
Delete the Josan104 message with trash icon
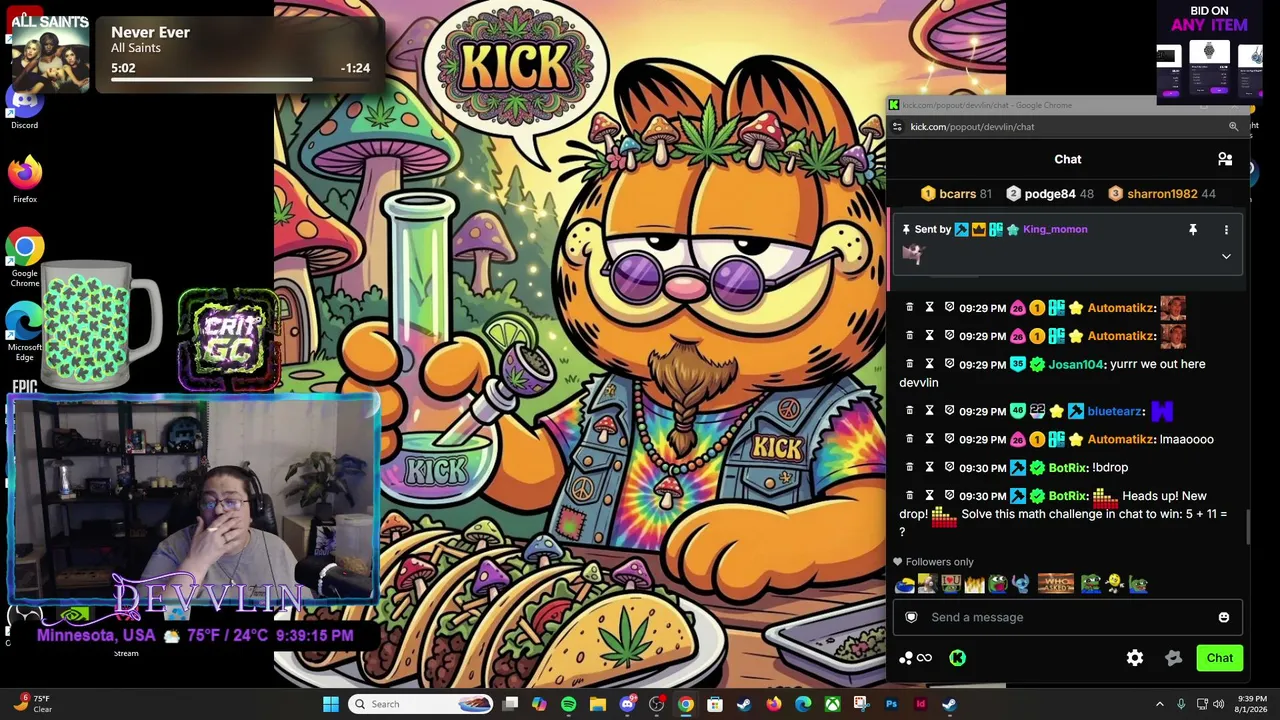coord(909,364)
